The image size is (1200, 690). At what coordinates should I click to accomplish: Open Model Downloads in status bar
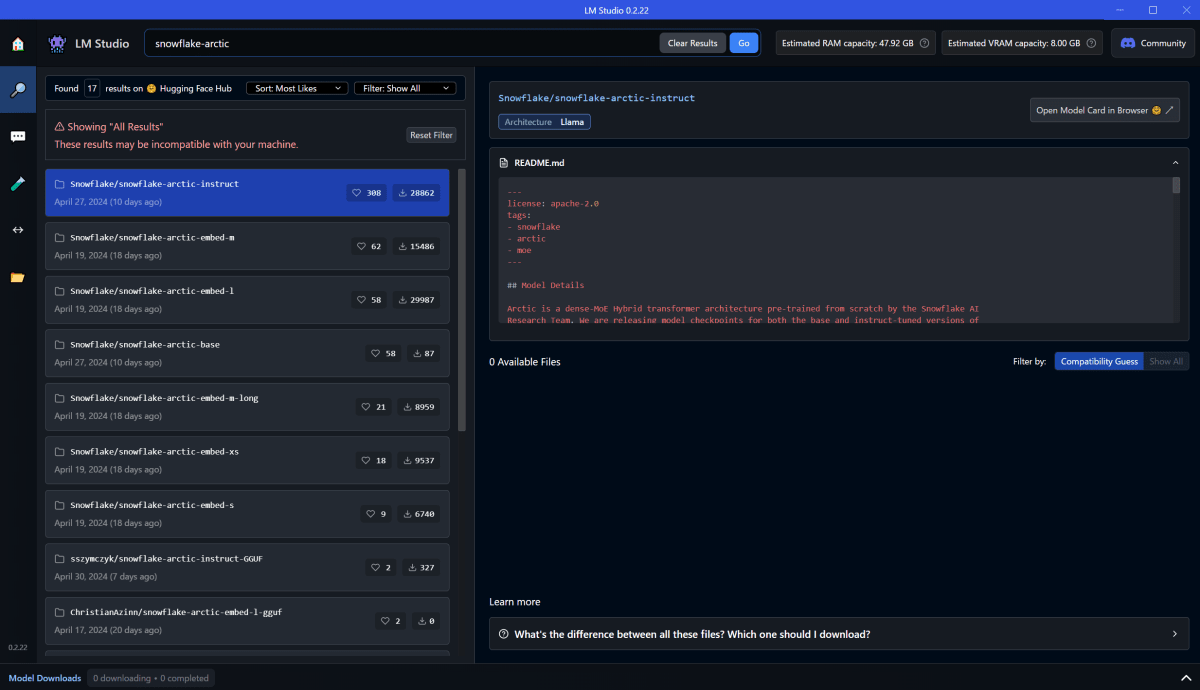pyautogui.click(x=45, y=678)
